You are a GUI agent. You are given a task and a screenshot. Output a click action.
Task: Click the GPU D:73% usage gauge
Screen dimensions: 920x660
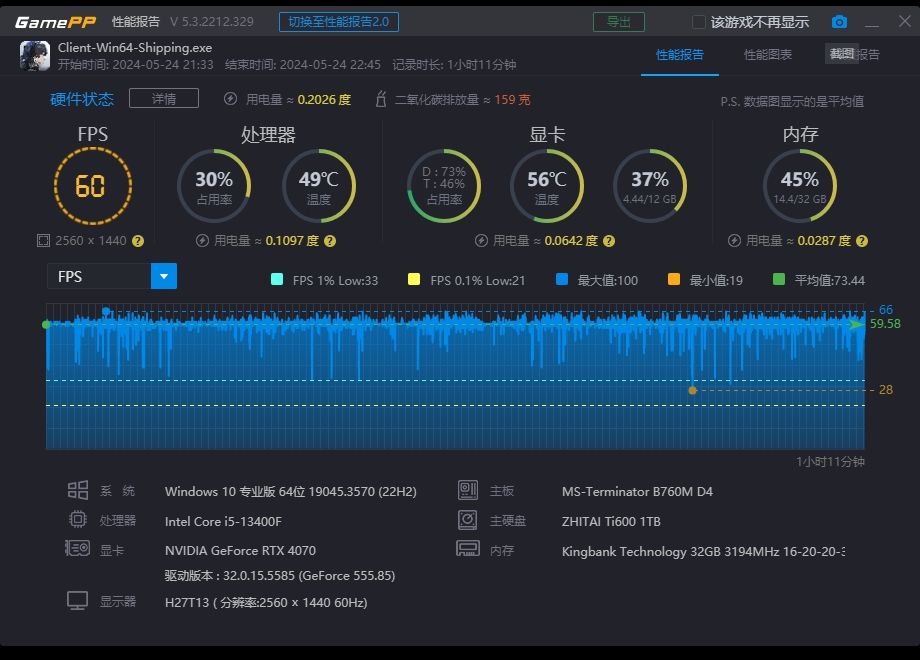[444, 186]
